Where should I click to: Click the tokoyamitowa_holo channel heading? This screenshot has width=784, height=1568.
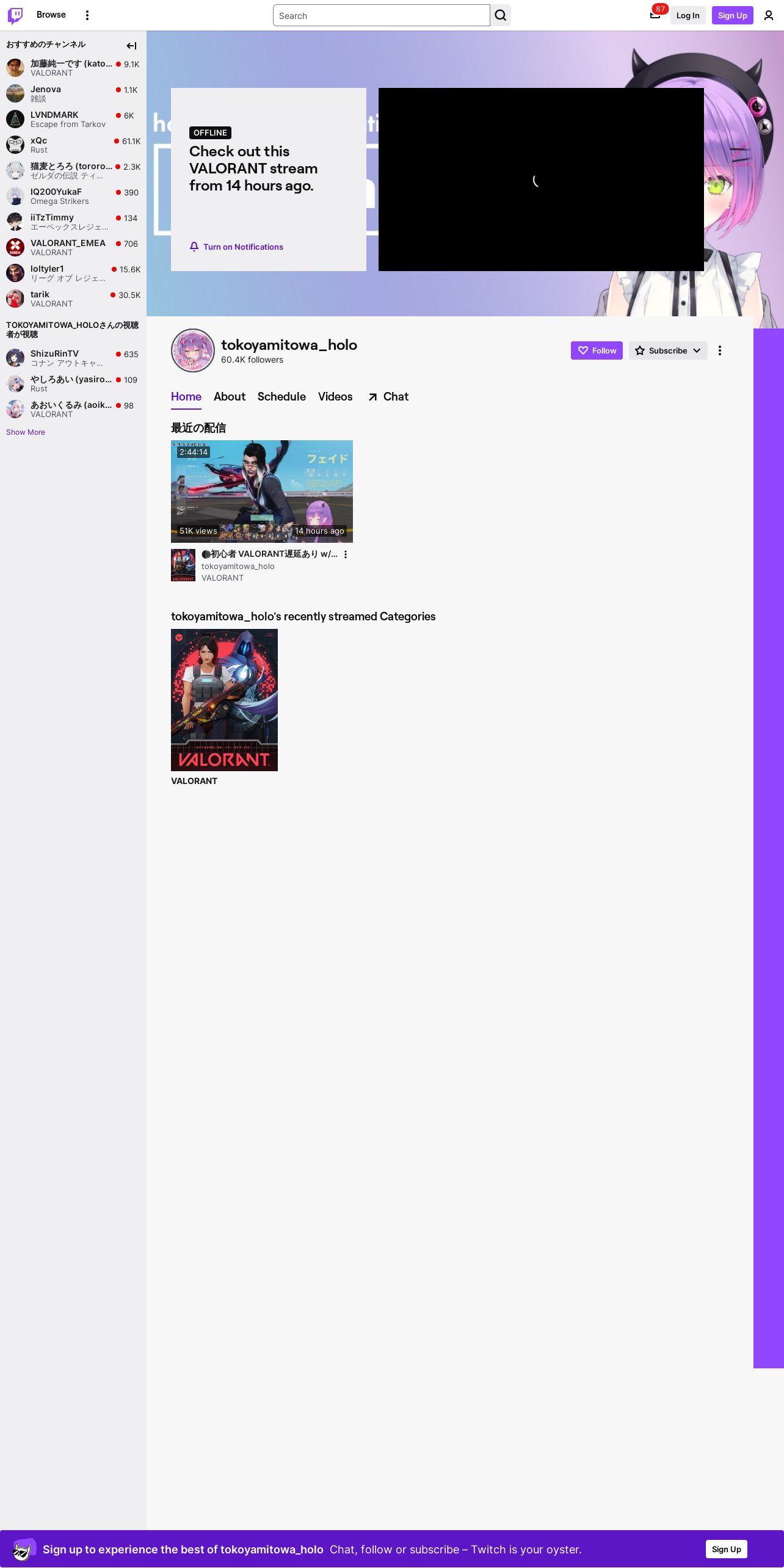(x=289, y=345)
